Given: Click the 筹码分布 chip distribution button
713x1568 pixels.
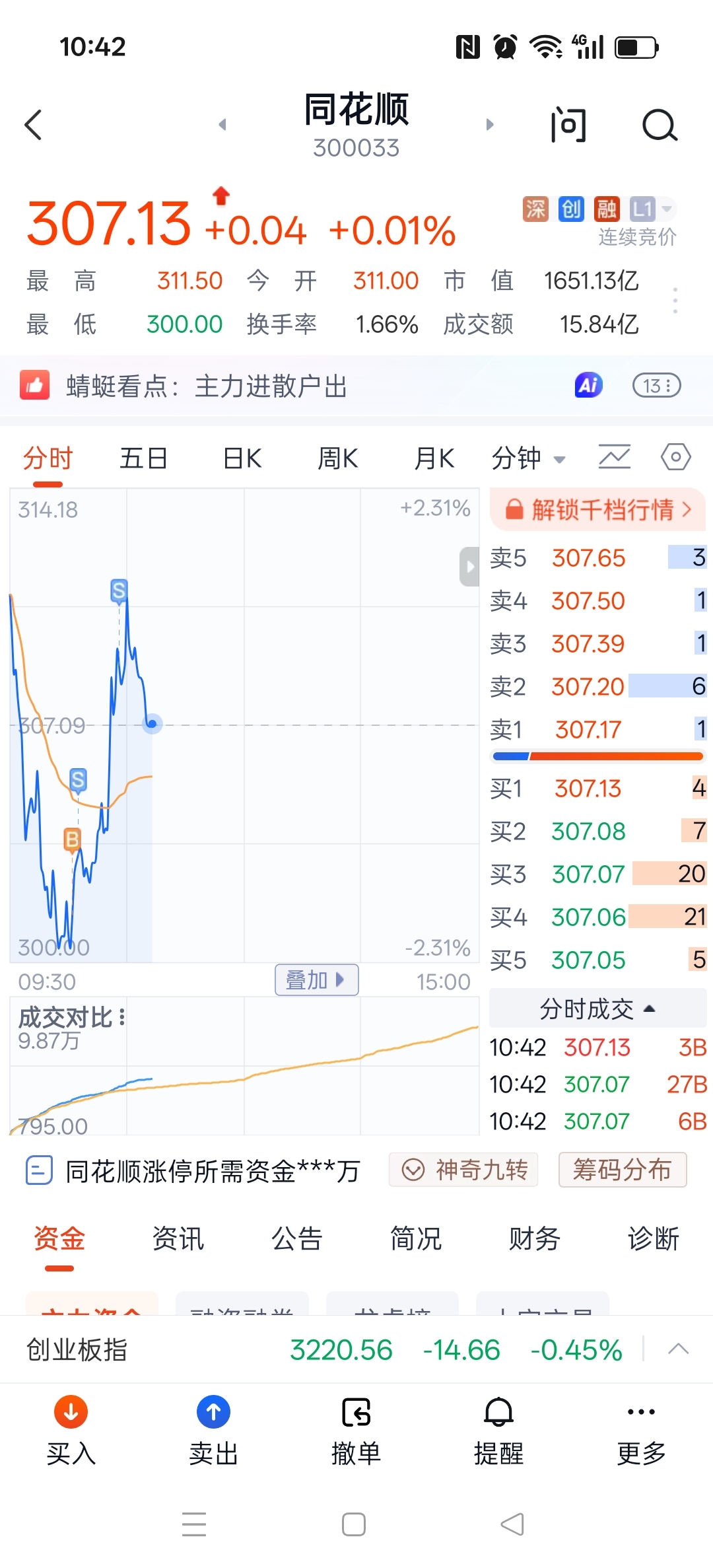Looking at the screenshot, I should coord(622,1170).
